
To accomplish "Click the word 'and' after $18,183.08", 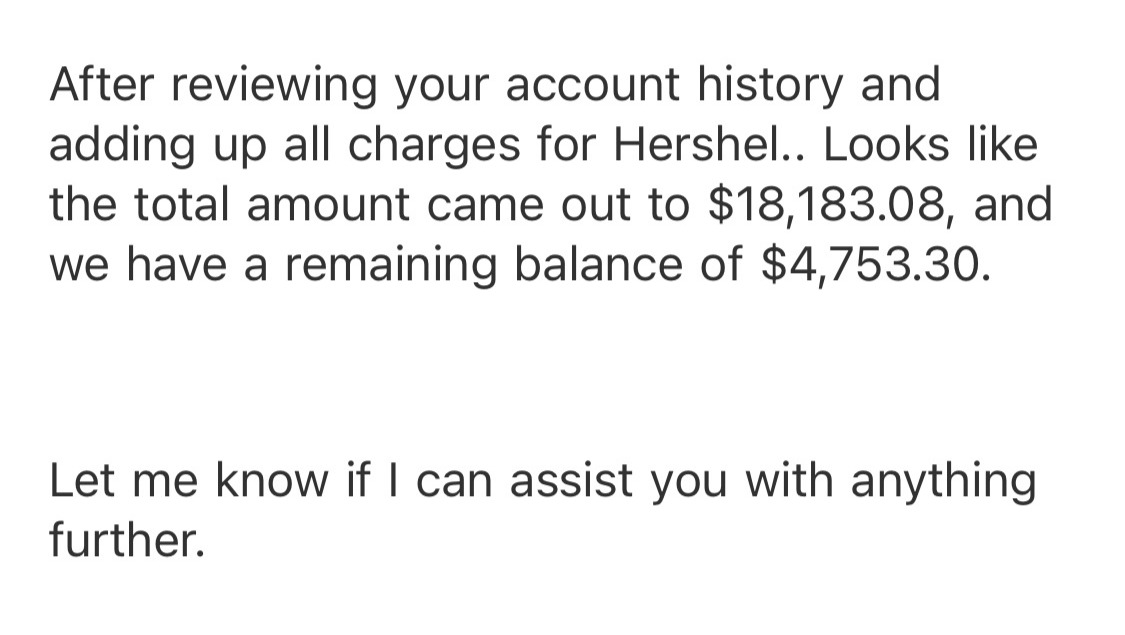I will tap(1012, 204).
